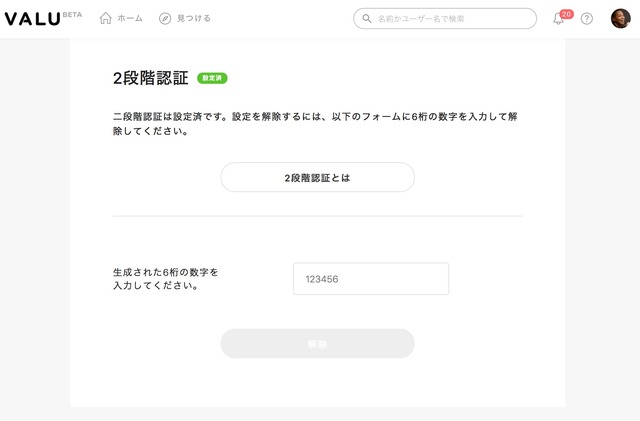Screen dimensions: 640x421
Task: Click the horizontal divider under the 2段階認証とは button
Action: [x=318, y=216]
